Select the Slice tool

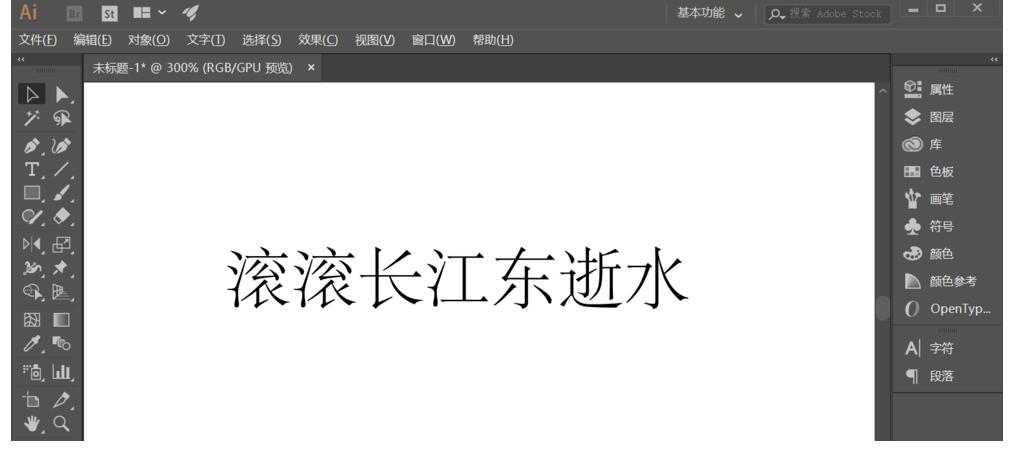62,399
